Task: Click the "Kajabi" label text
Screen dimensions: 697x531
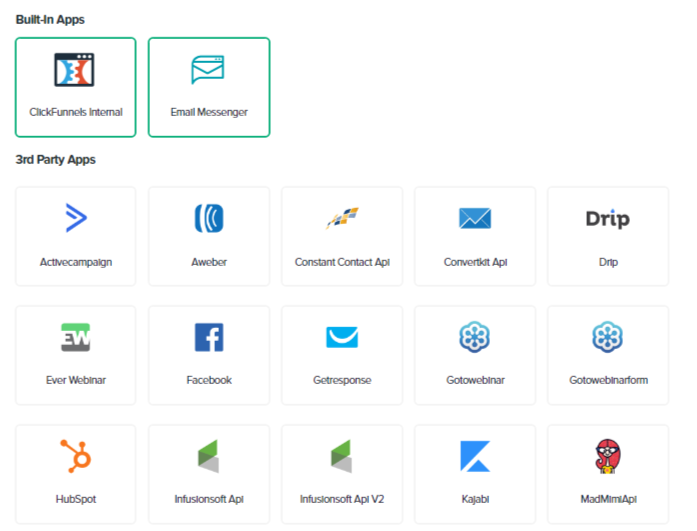Action: coord(475,499)
